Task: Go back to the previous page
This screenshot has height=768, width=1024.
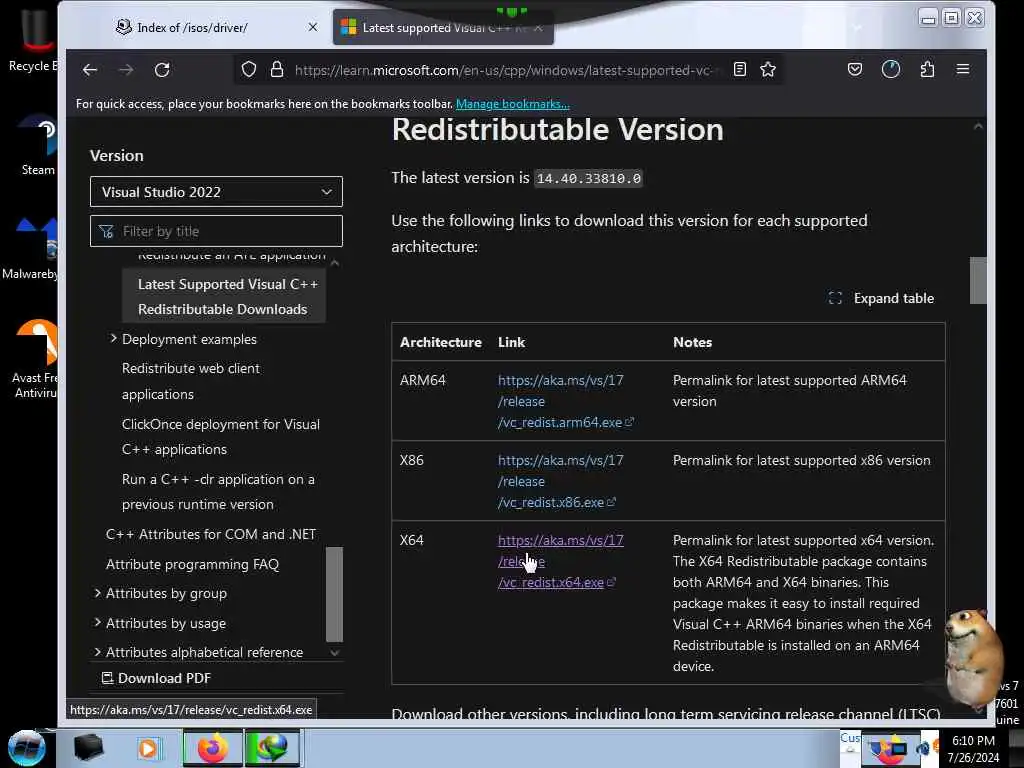Action: (x=90, y=70)
